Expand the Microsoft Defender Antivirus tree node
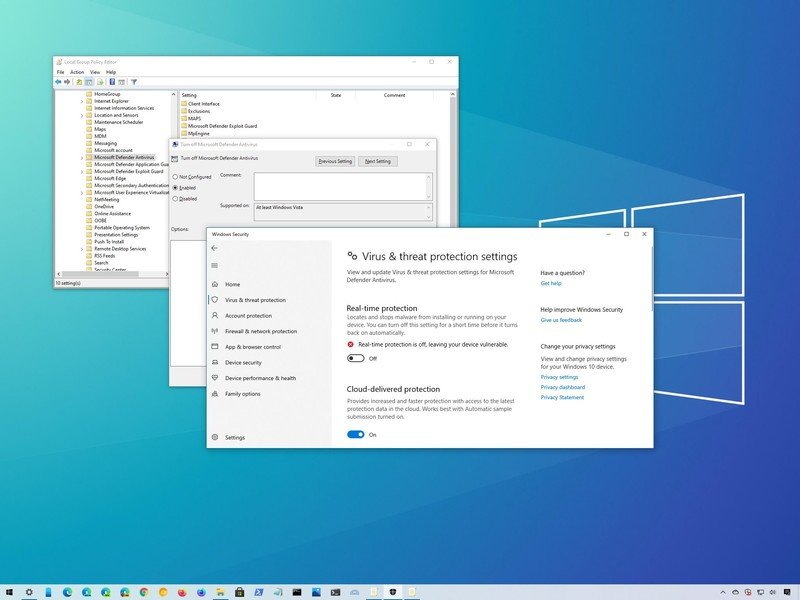 click(82, 158)
